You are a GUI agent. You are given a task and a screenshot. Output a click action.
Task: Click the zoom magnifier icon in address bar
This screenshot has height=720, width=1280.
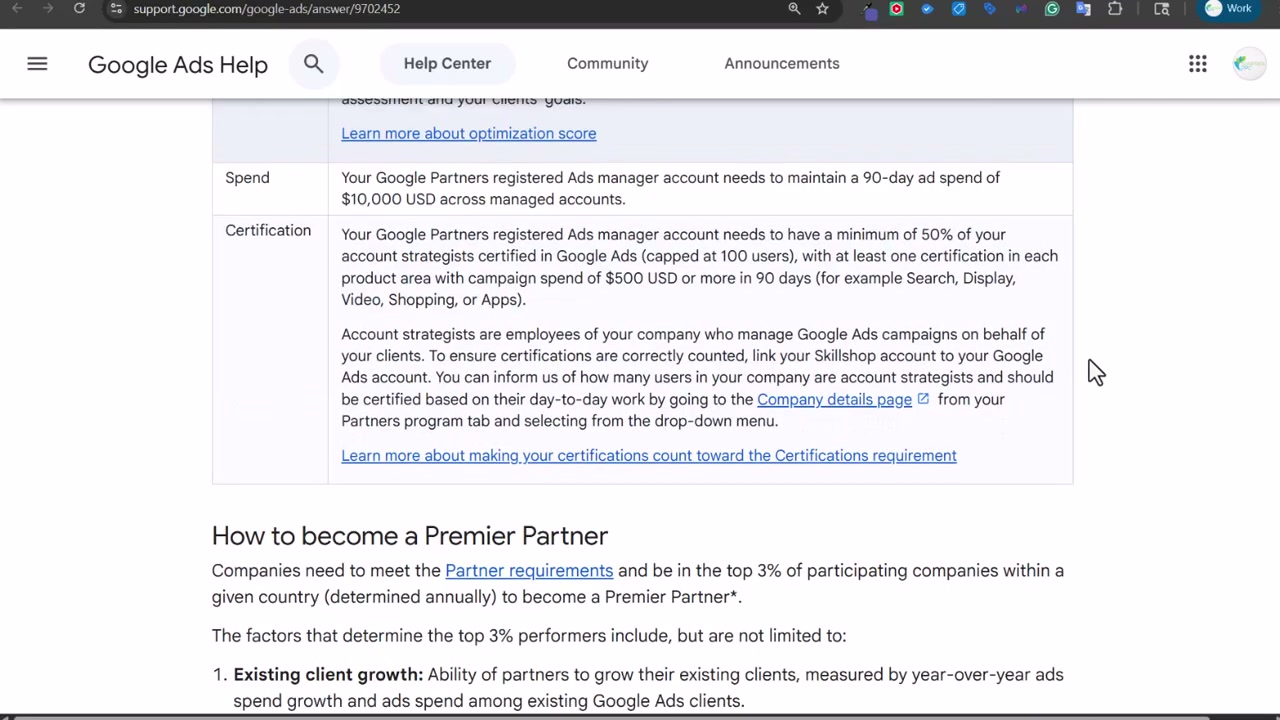click(x=794, y=8)
